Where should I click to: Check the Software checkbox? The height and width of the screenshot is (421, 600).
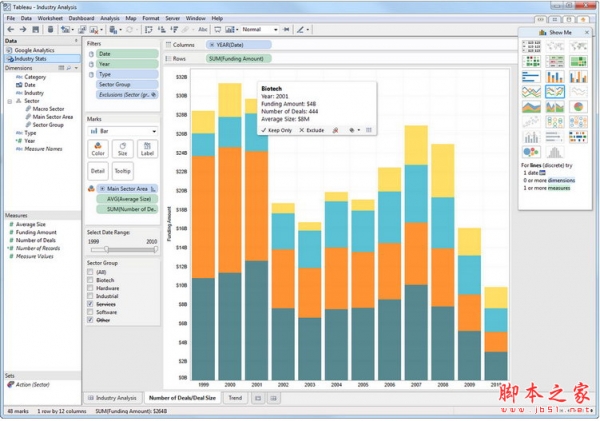point(90,312)
